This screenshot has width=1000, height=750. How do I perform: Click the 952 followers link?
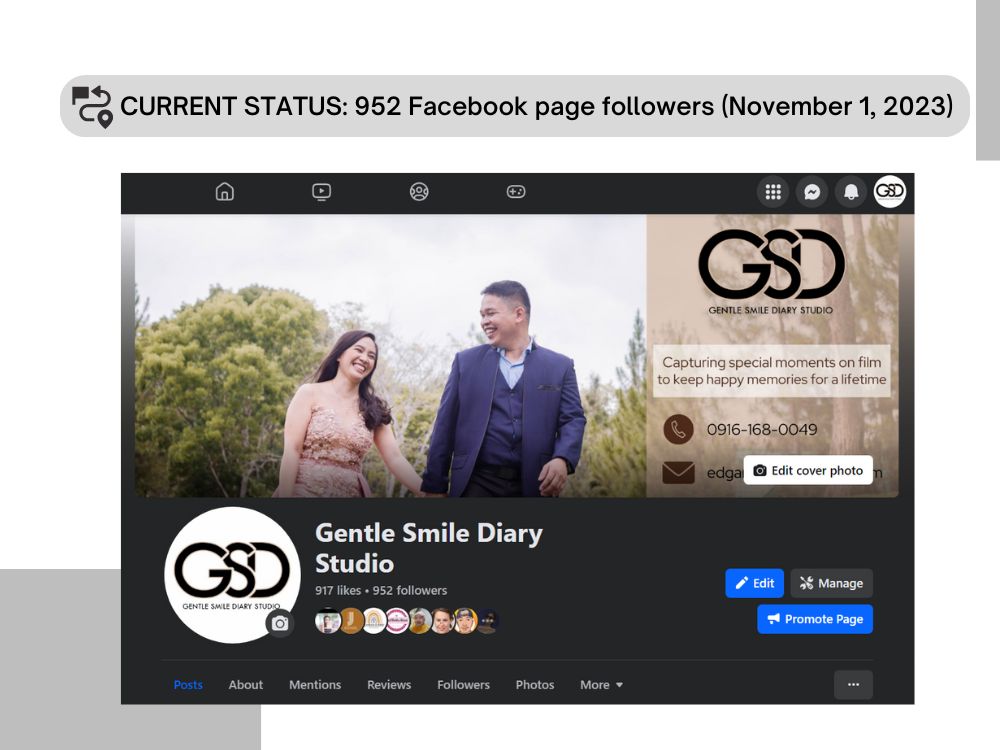409,591
